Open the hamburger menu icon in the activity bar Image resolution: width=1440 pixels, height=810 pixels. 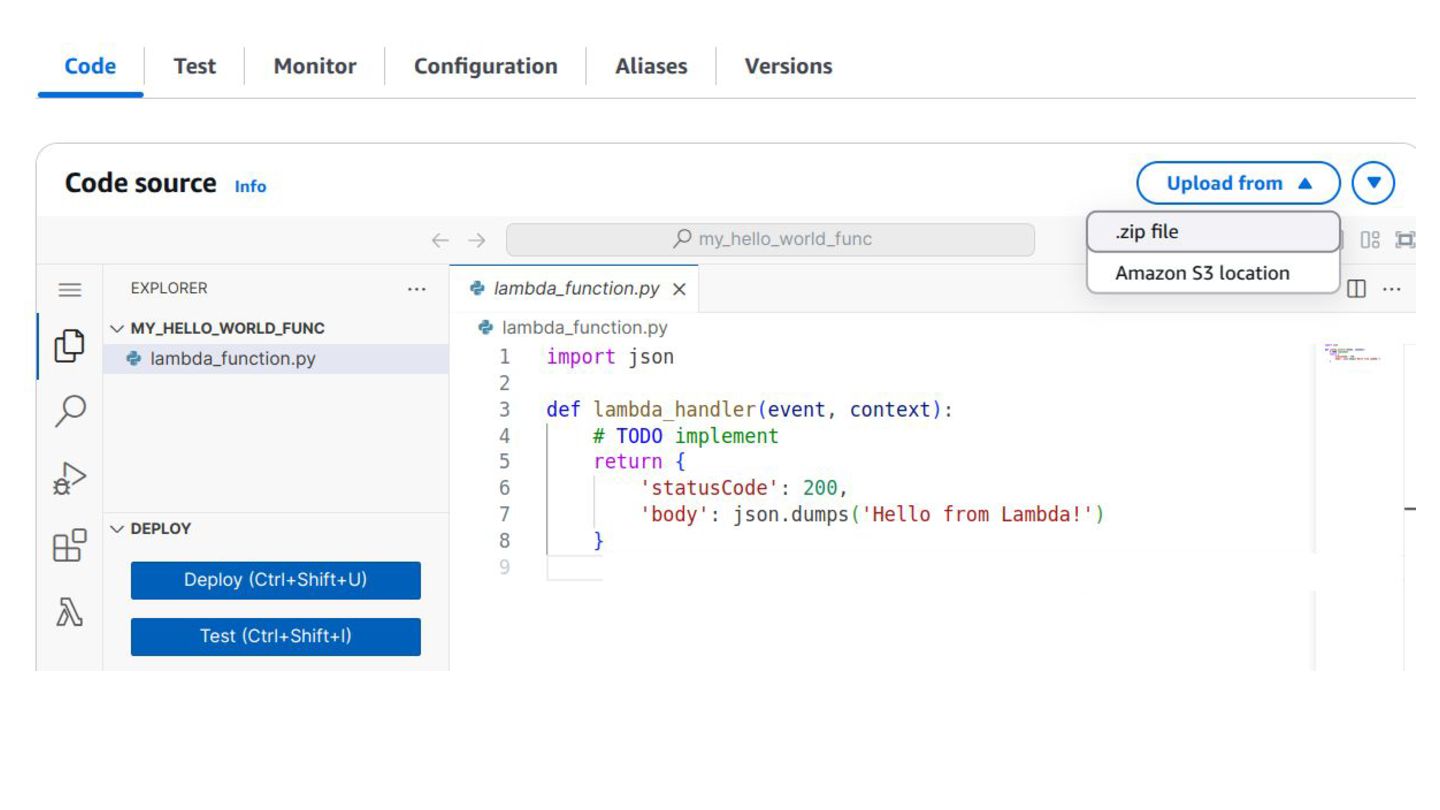click(x=69, y=290)
